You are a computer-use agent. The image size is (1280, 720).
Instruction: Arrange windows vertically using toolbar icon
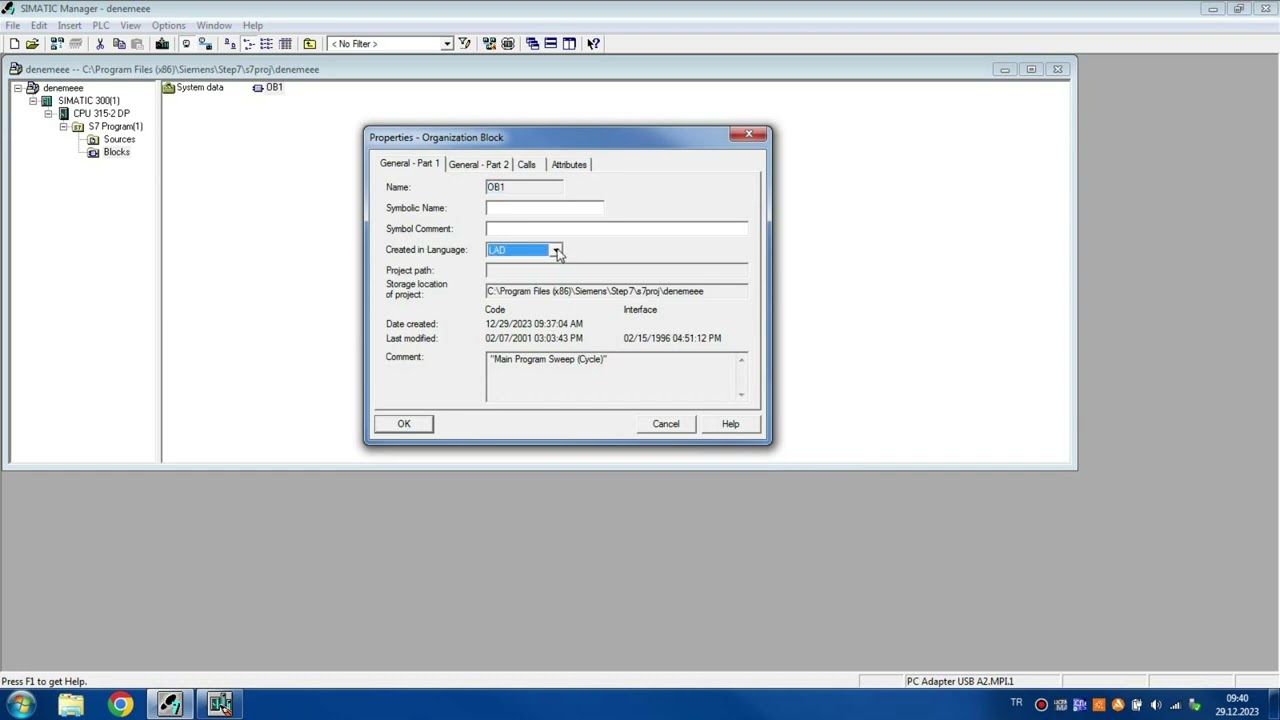click(x=569, y=44)
